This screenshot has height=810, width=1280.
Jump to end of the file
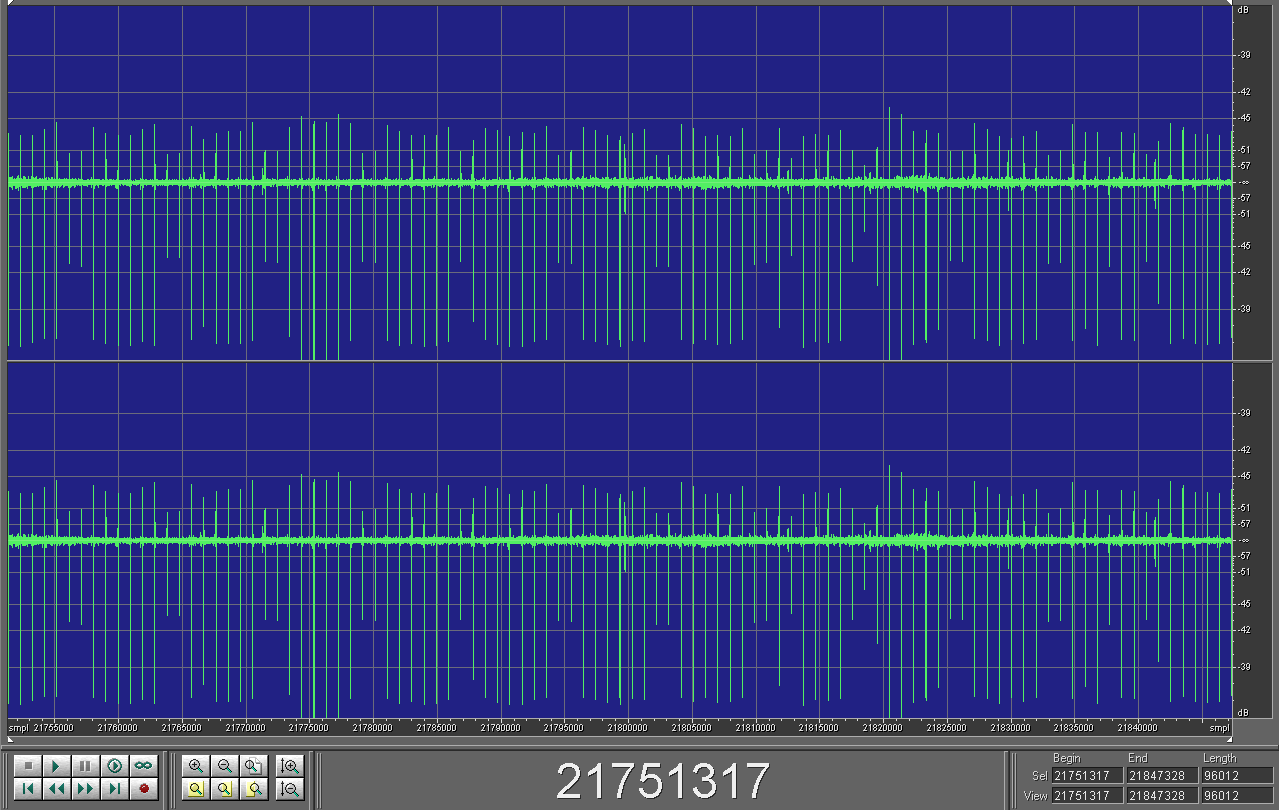pyautogui.click(x=115, y=789)
